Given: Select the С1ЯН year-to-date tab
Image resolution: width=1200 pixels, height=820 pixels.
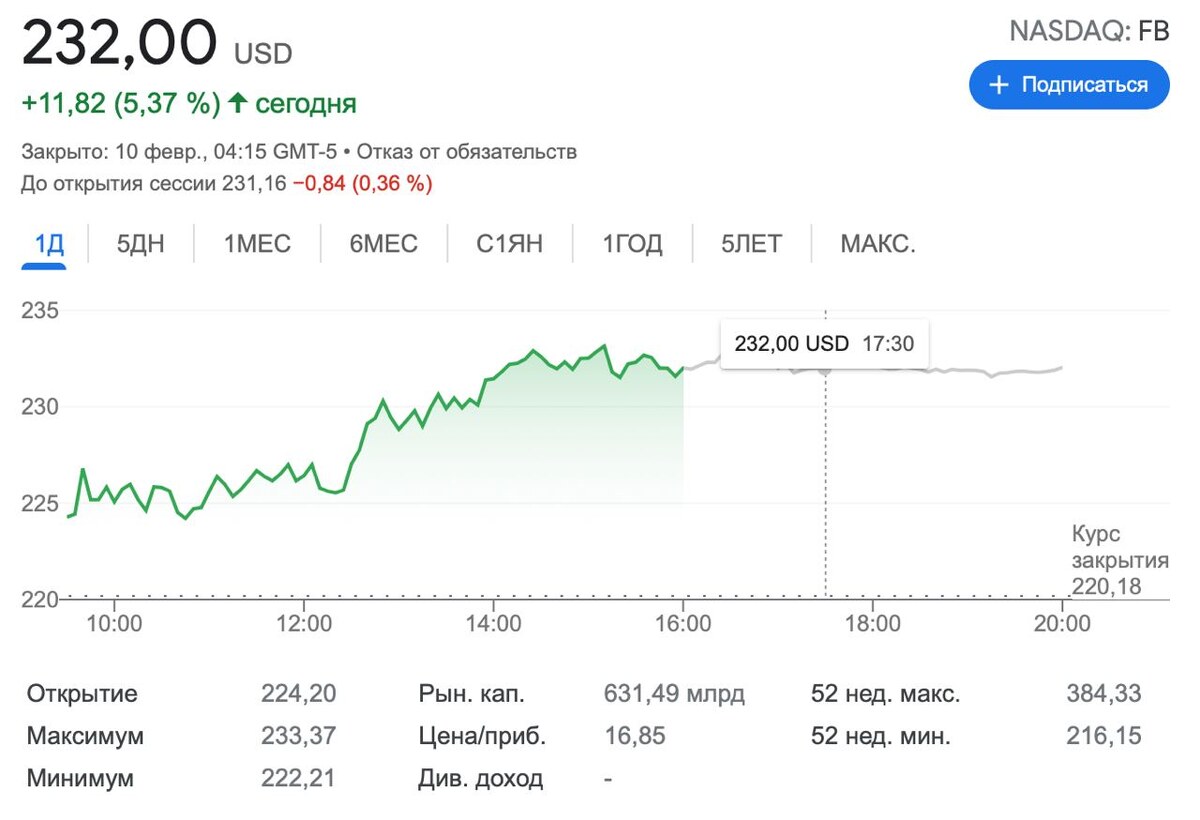Looking at the screenshot, I should (x=509, y=243).
